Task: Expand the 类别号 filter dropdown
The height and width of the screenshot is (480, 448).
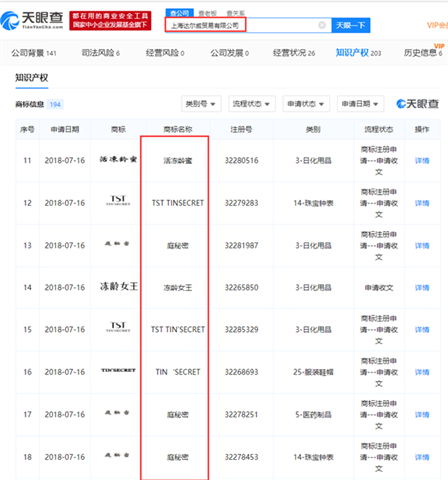Action: (201, 104)
